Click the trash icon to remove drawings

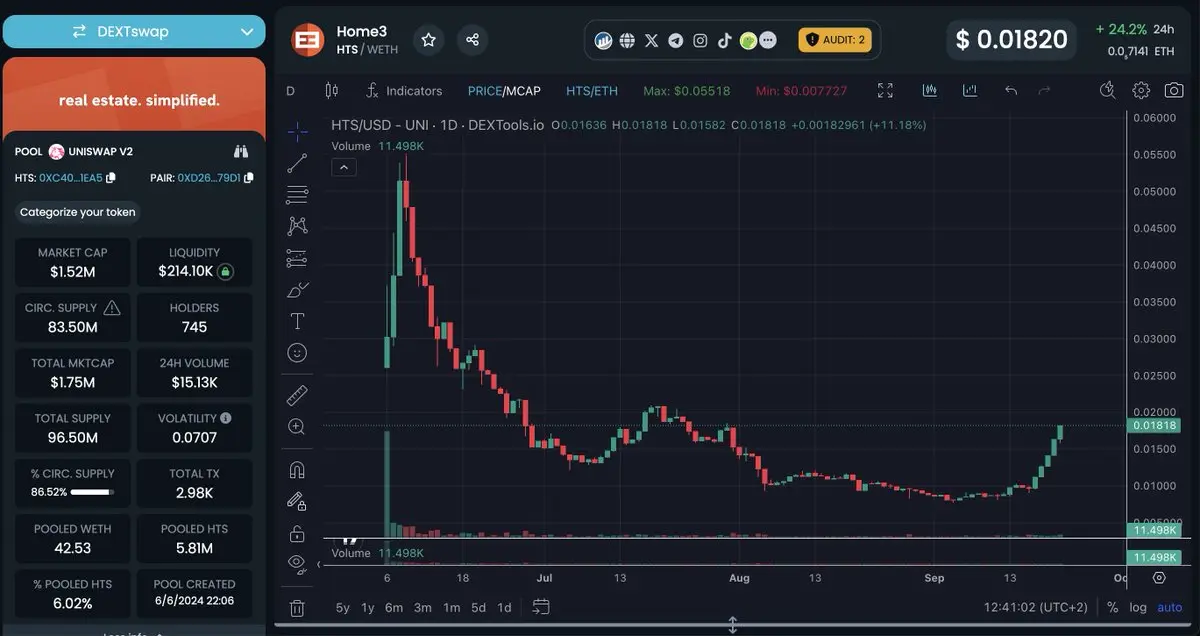(x=297, y=607)
